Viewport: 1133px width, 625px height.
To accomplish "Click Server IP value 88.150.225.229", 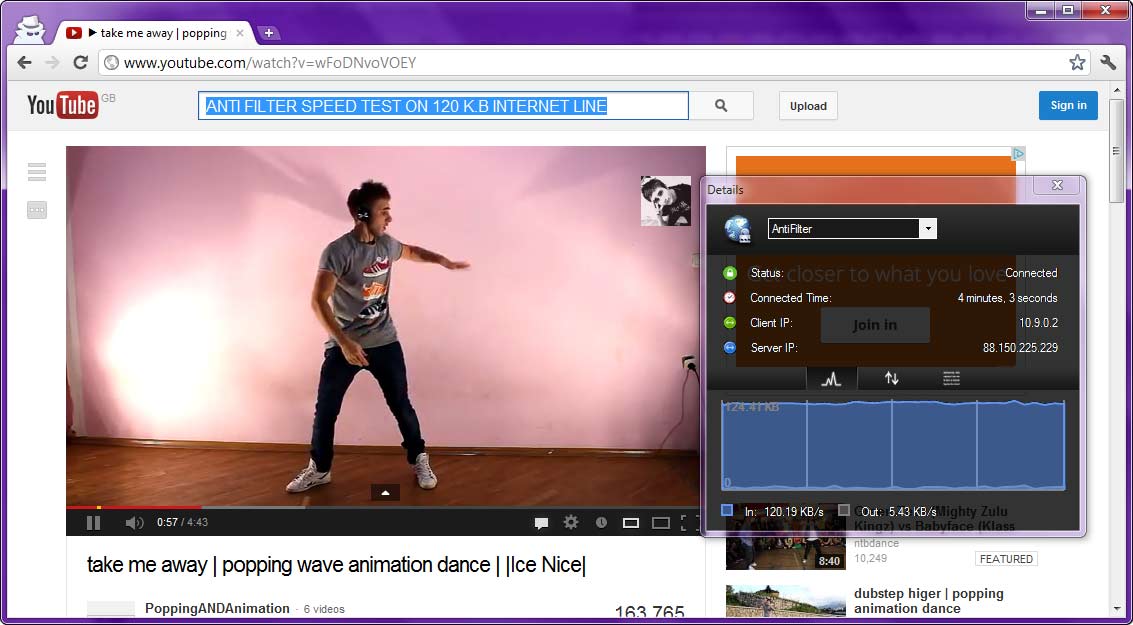I will pos(1020,348).
